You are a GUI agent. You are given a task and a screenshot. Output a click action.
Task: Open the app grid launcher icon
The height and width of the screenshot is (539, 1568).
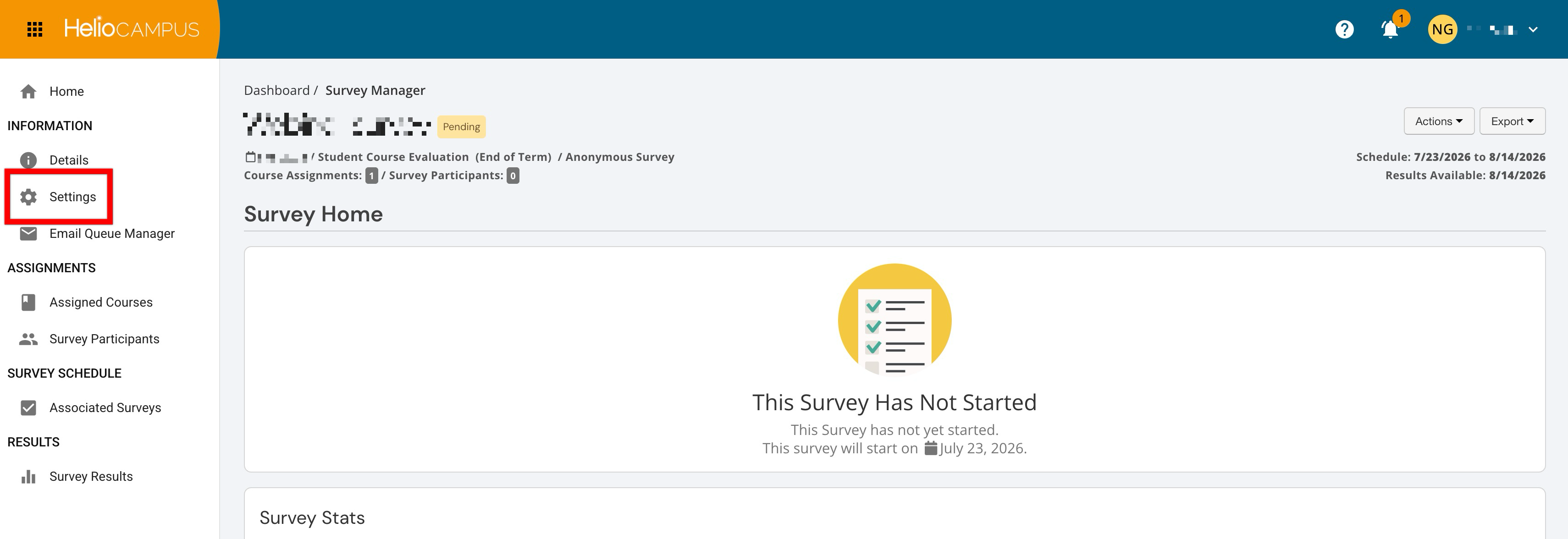point(35,29)
